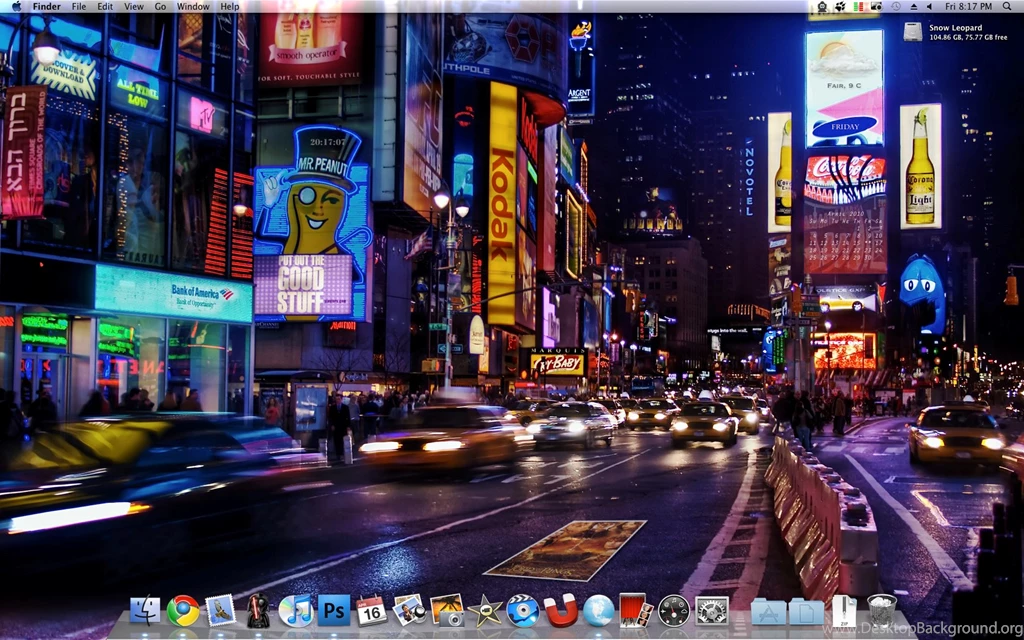The width and height of the screenshot is (1024, 640).
Task: Open iTunes in the dock
Action: click(295, 609)
